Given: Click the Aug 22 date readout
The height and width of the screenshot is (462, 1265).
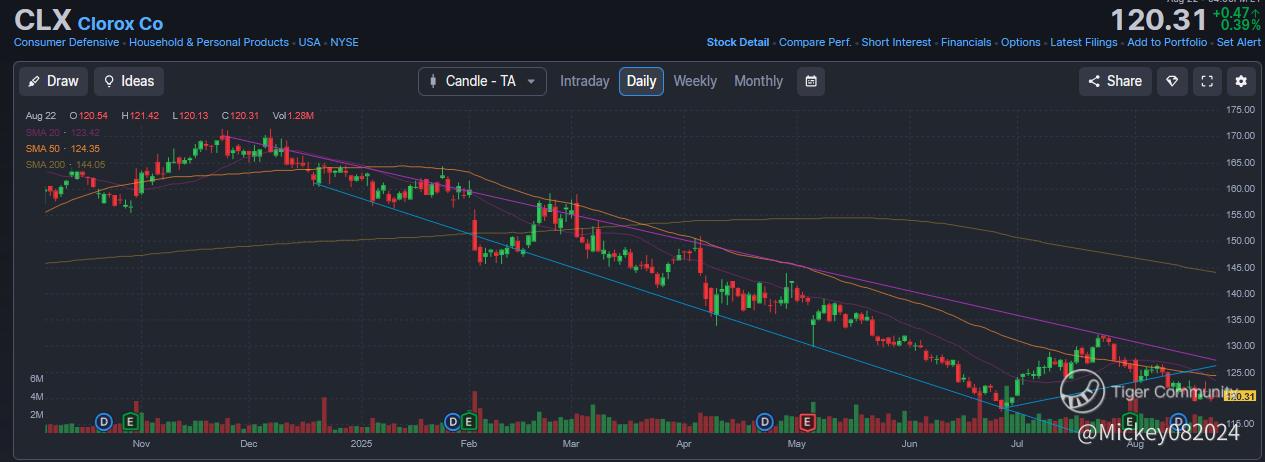Looking at the screenshot, I should 40,116.
